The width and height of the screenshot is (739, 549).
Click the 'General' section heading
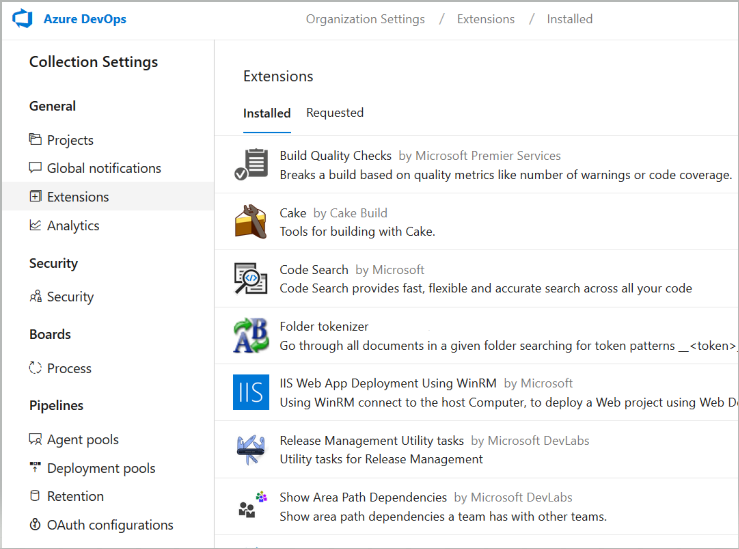coord(52,106)
